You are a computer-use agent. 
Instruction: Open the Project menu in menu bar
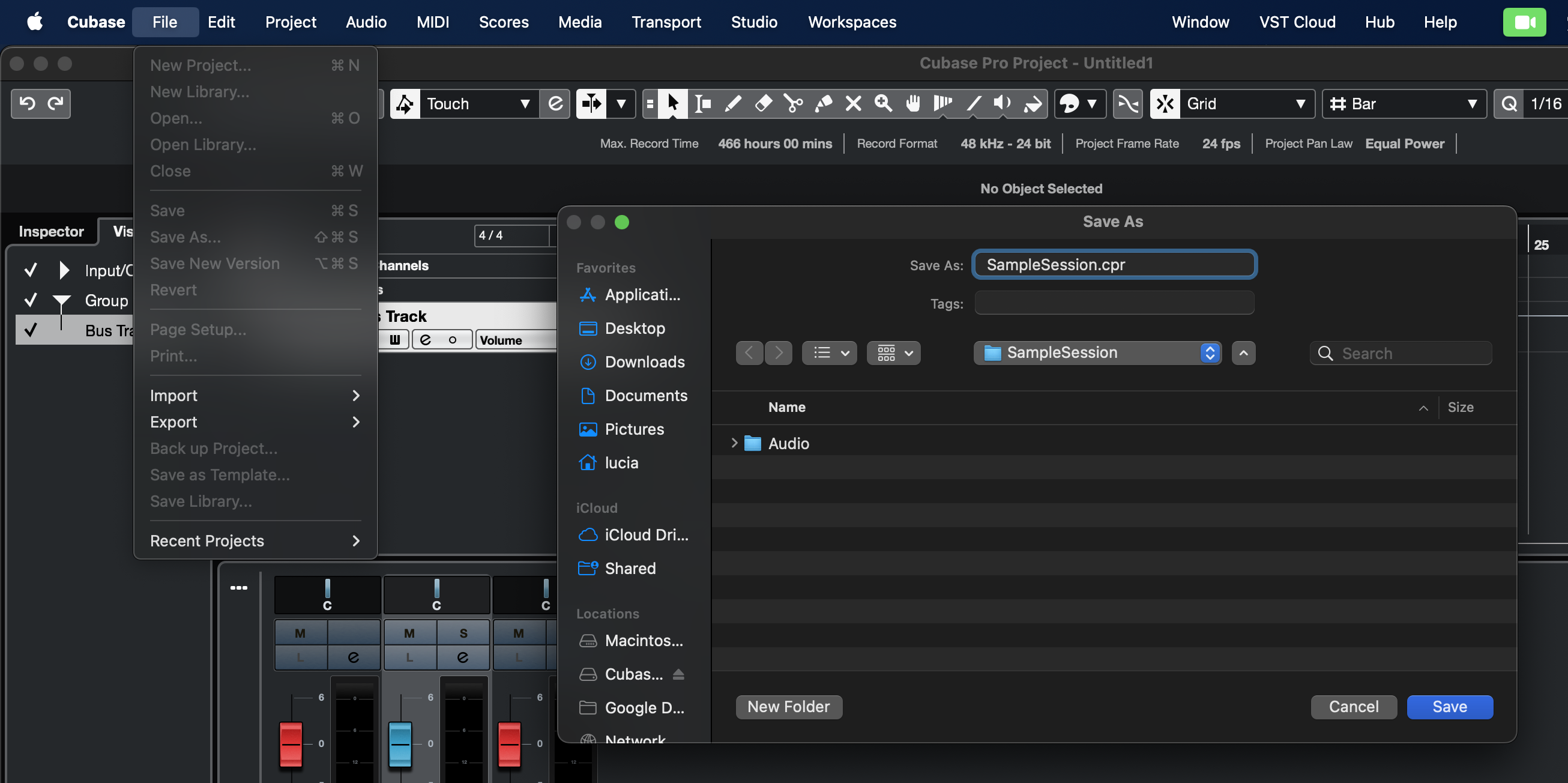(x=291, y=22)
